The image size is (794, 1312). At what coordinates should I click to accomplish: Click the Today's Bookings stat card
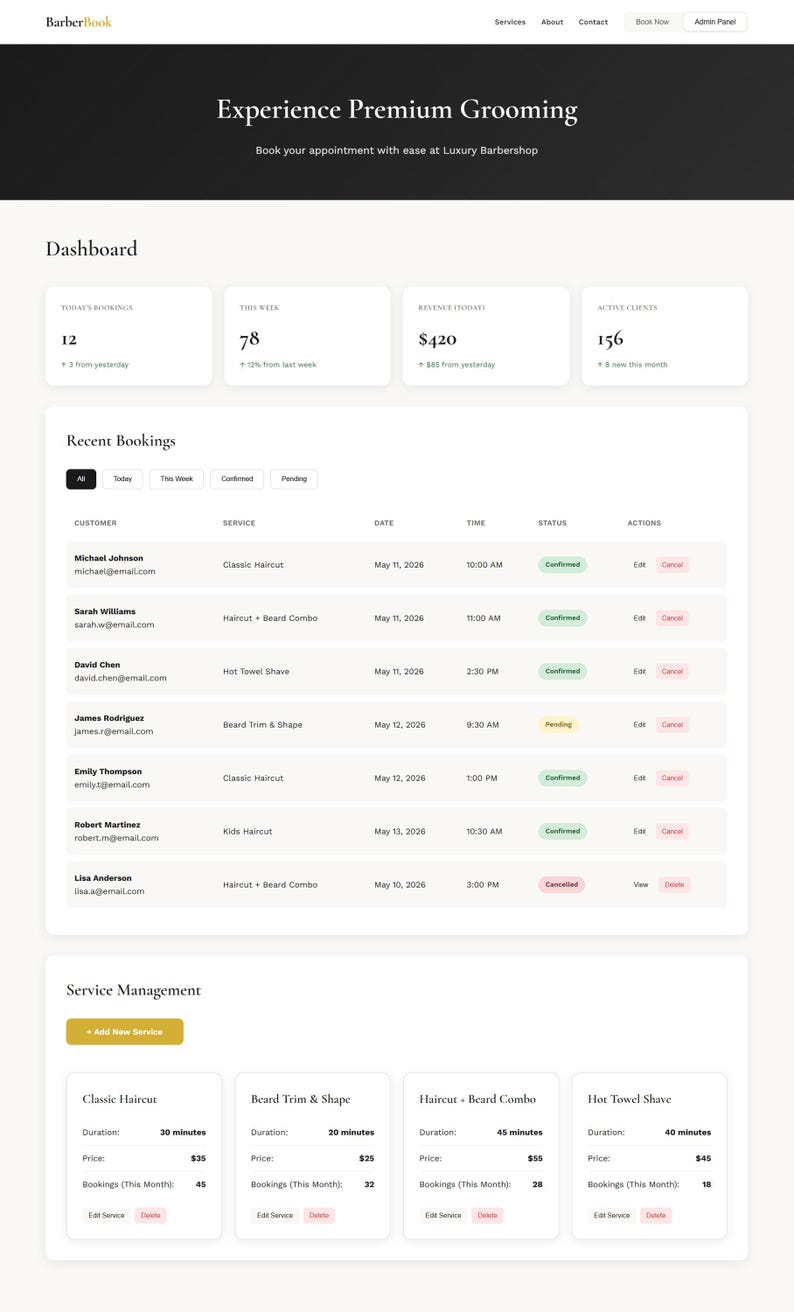tap(129, 336)
